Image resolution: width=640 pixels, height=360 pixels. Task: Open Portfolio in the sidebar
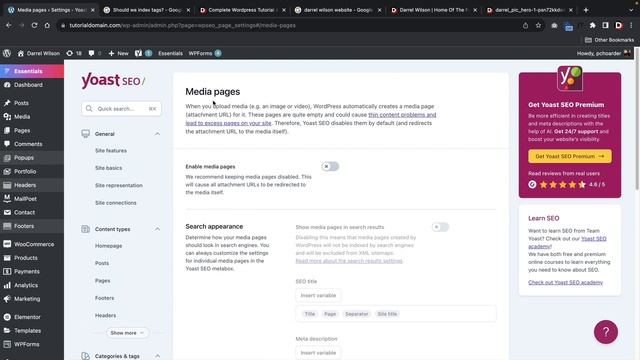coord(25,171)
